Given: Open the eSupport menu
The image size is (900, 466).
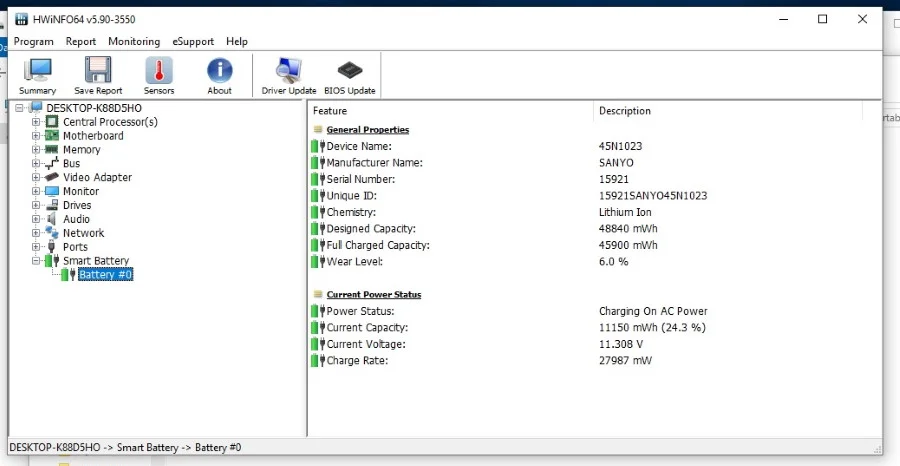Looking at the screenshot, I should 193,41.
